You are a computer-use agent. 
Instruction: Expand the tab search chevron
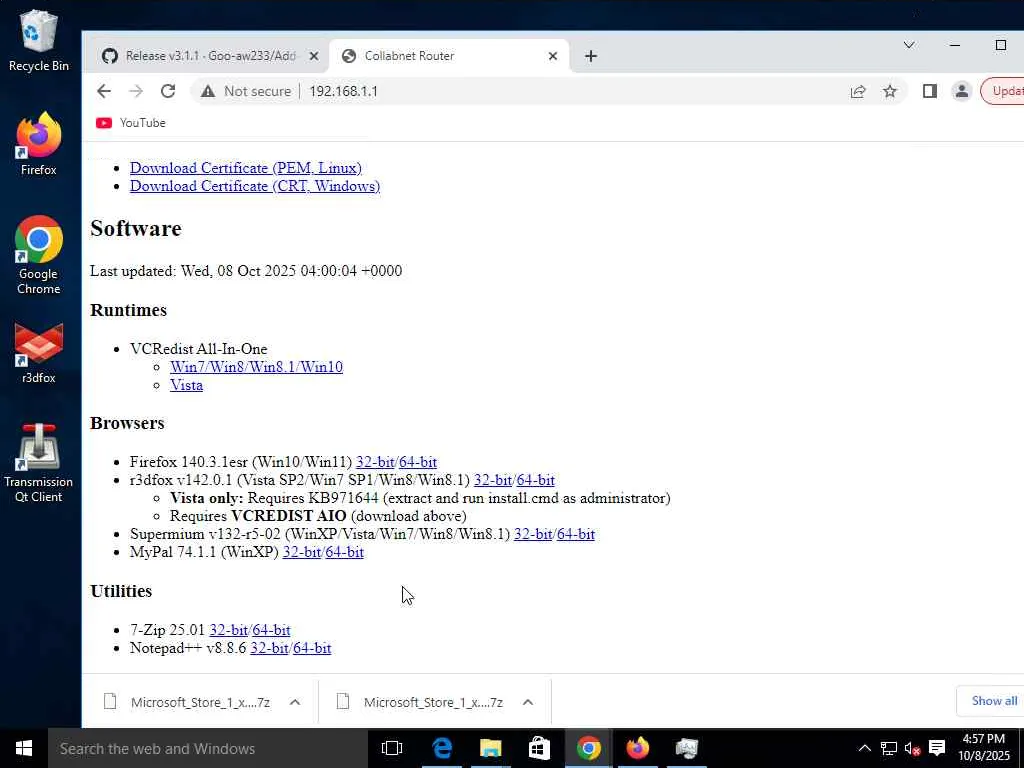908,45
